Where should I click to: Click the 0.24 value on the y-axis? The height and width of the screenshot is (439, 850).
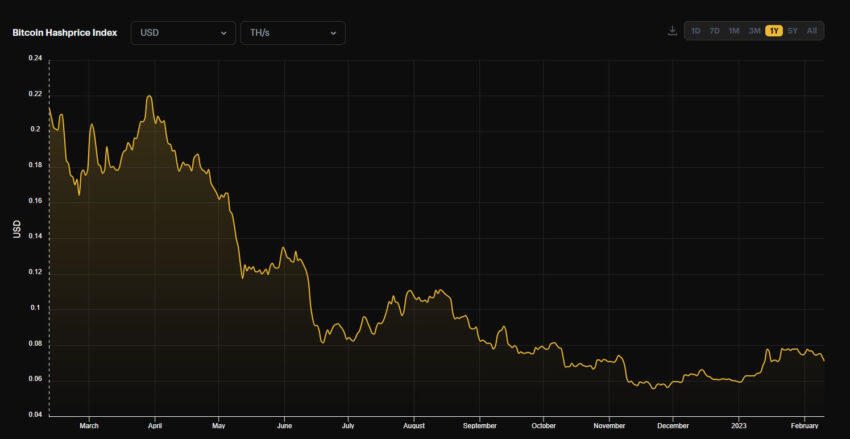coord(35,59)
